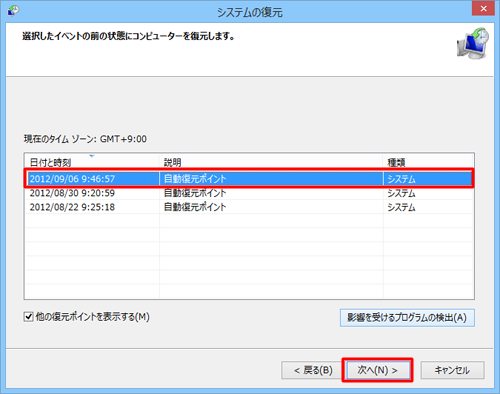
Task: Select restore point 2012/09/06 9:46:57
Action: pyautogui.click(x=249, y=179)
